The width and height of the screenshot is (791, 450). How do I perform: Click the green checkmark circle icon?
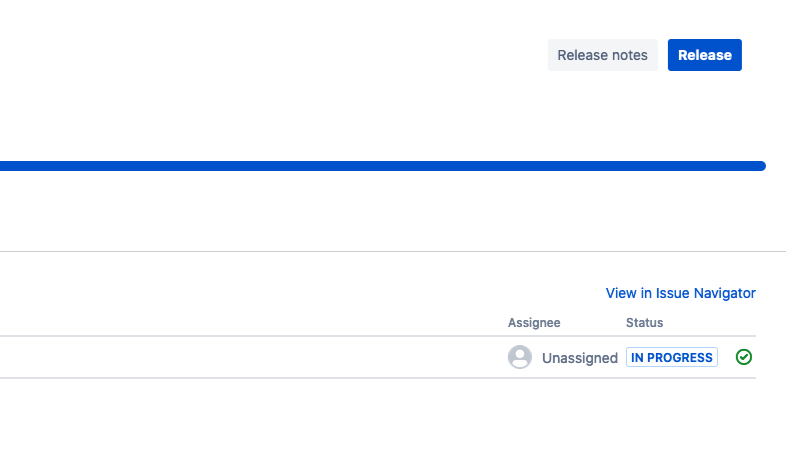pyautogui.click(x=744, y=357)
